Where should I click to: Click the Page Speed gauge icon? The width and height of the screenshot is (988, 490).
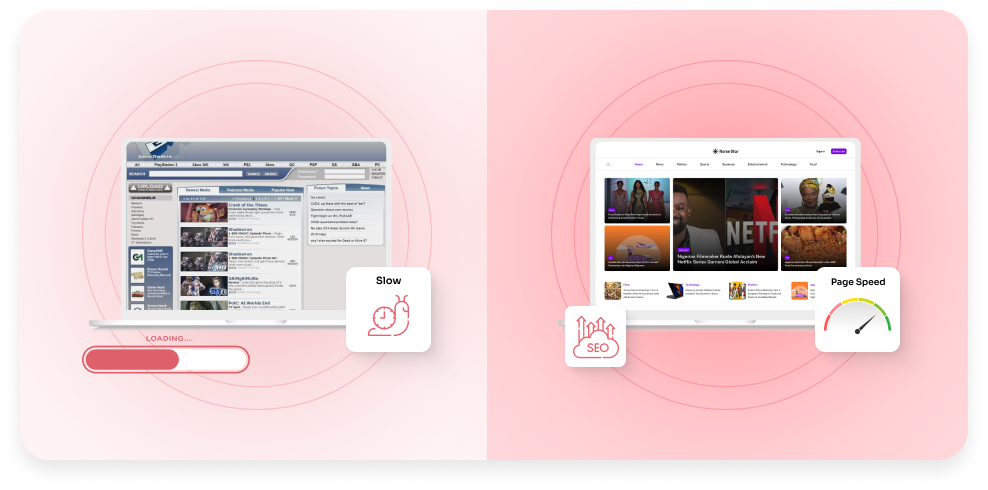coord(856,319)
